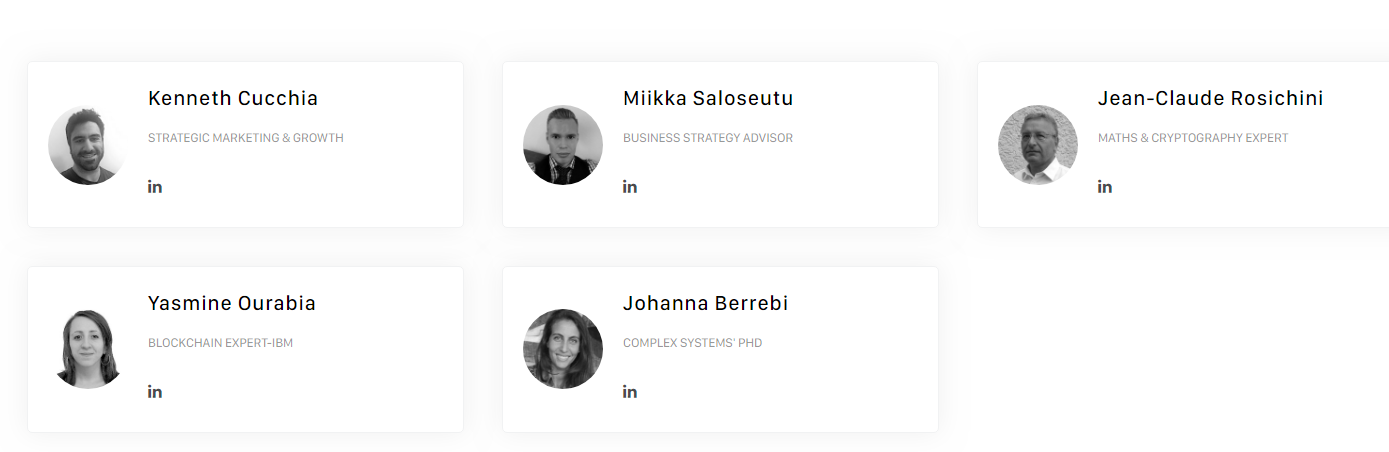1389x452 pixels.
Task: Click Yasmine Ourabia's profile photo
Action: click(88, 349)
